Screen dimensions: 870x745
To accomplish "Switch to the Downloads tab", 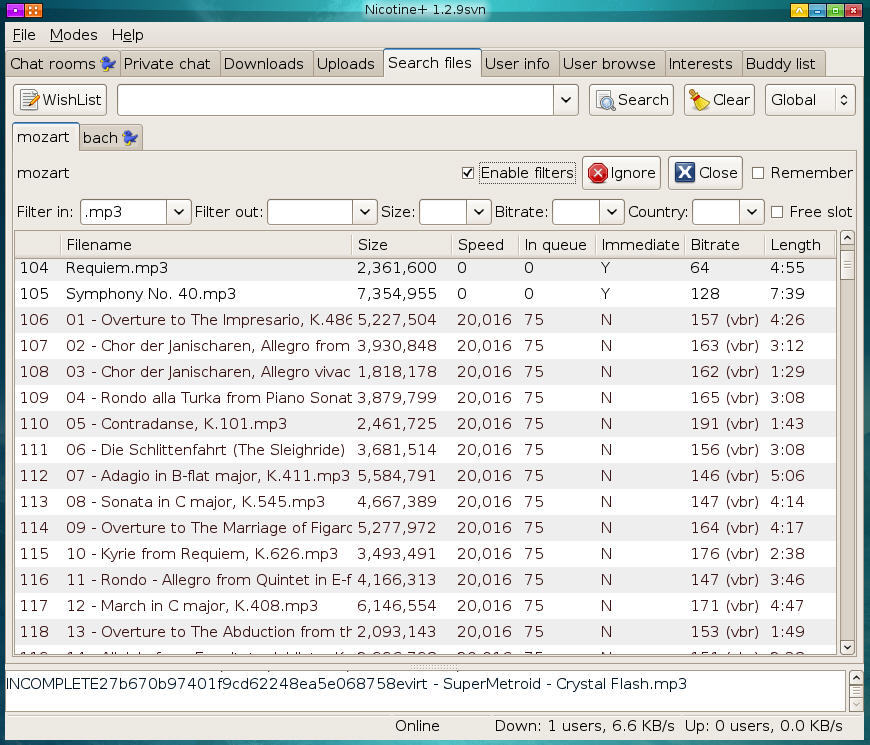I will [265, 63].
